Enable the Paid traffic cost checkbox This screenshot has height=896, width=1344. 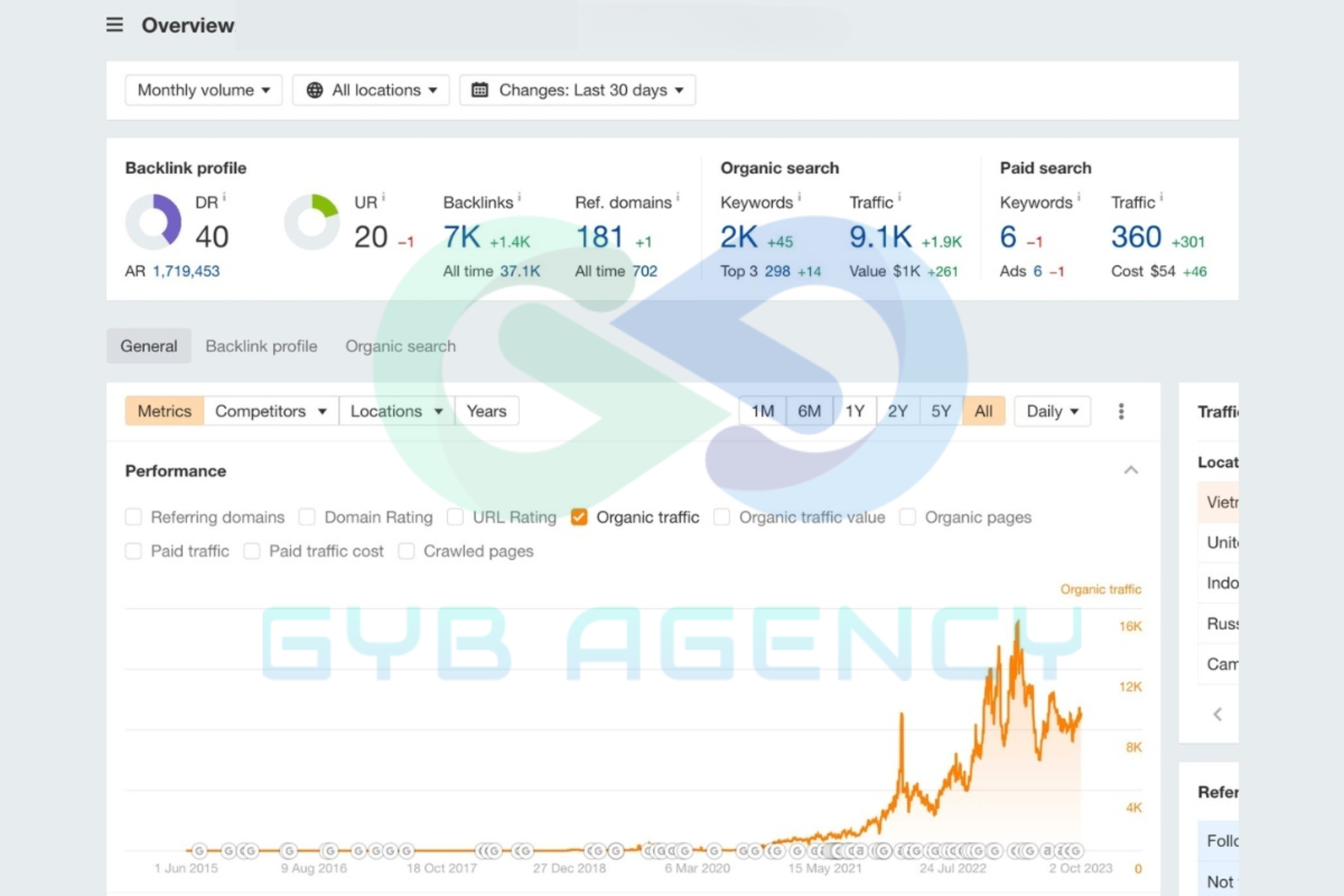pos(252,552)
